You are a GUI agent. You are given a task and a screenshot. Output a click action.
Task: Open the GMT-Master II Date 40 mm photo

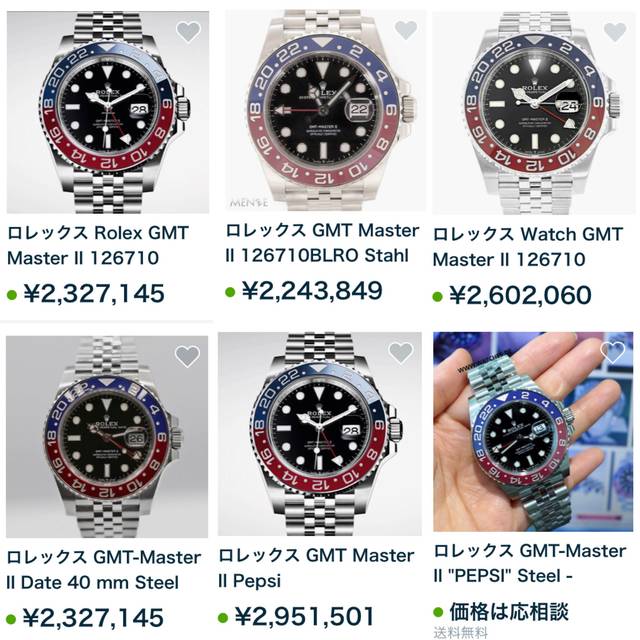[x=107, y=437]
